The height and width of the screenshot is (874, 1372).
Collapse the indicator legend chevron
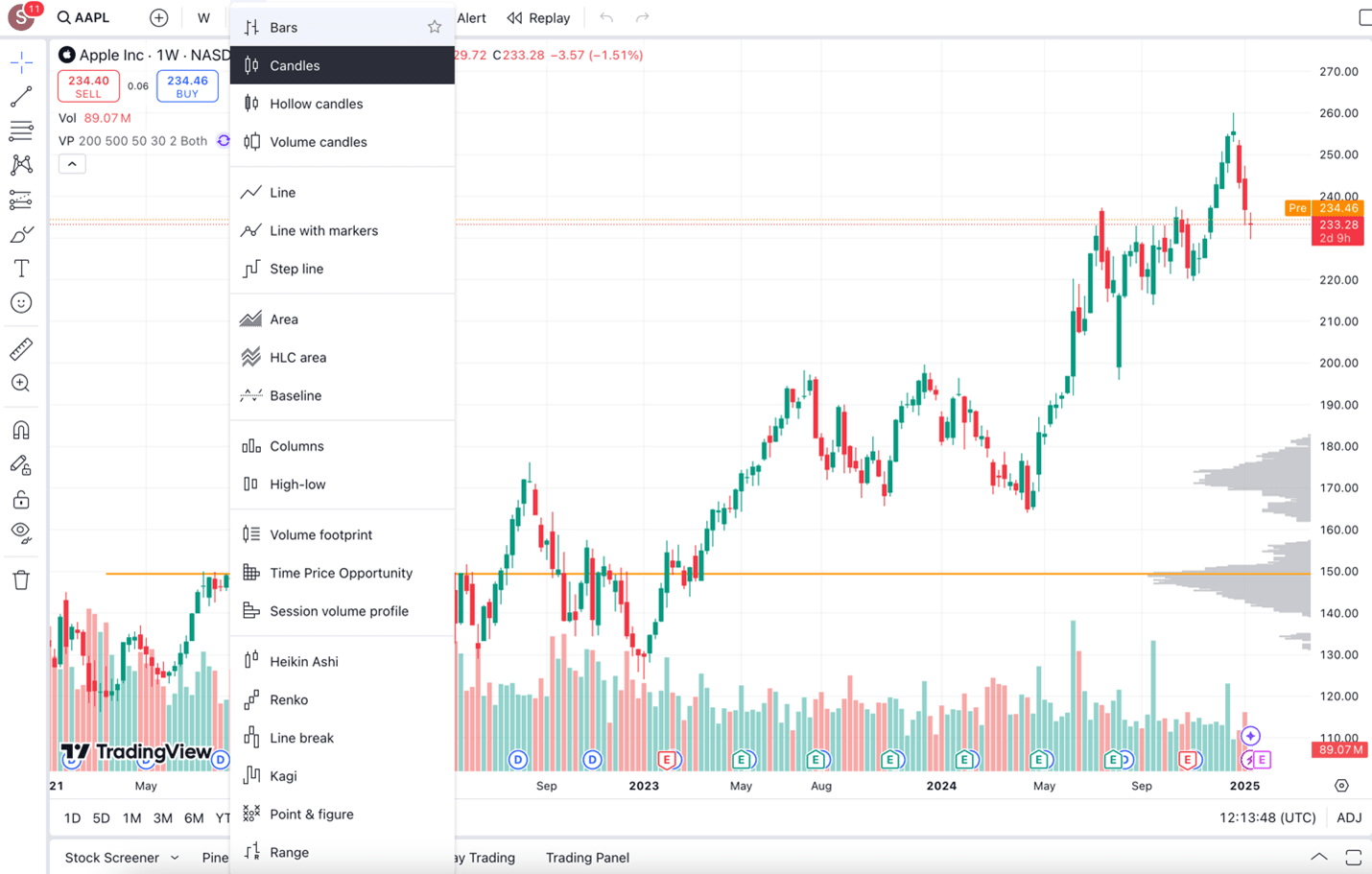pyautogui.click(x=72, y=164)
